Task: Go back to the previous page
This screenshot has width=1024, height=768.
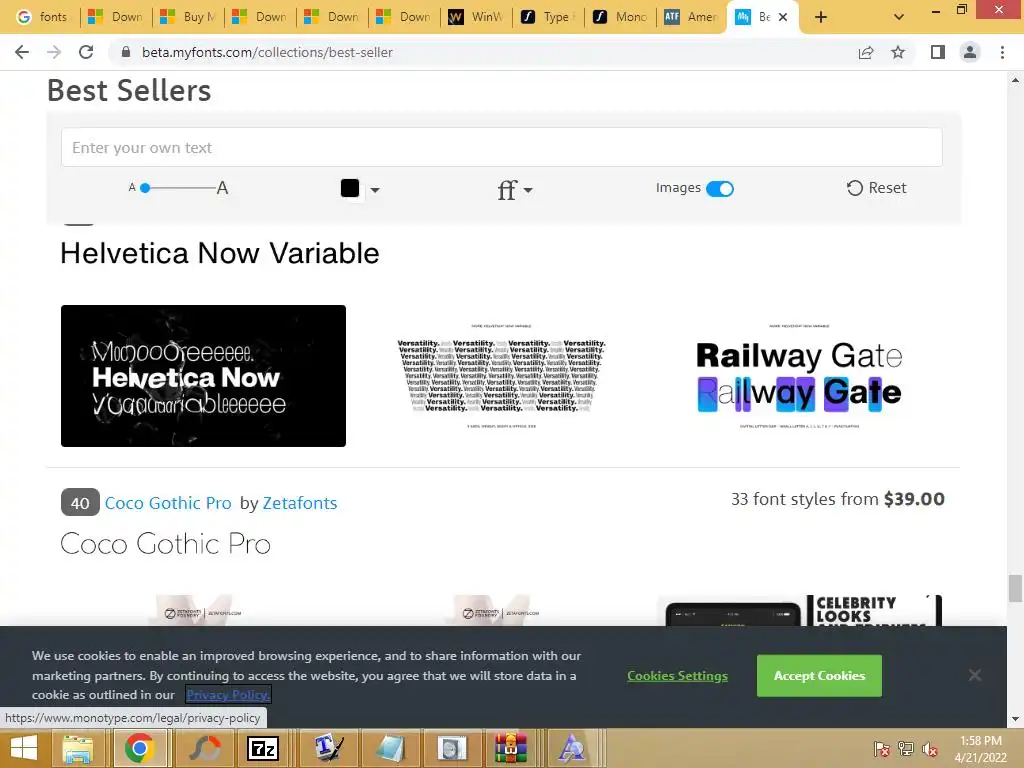Action: click(22, 52)
